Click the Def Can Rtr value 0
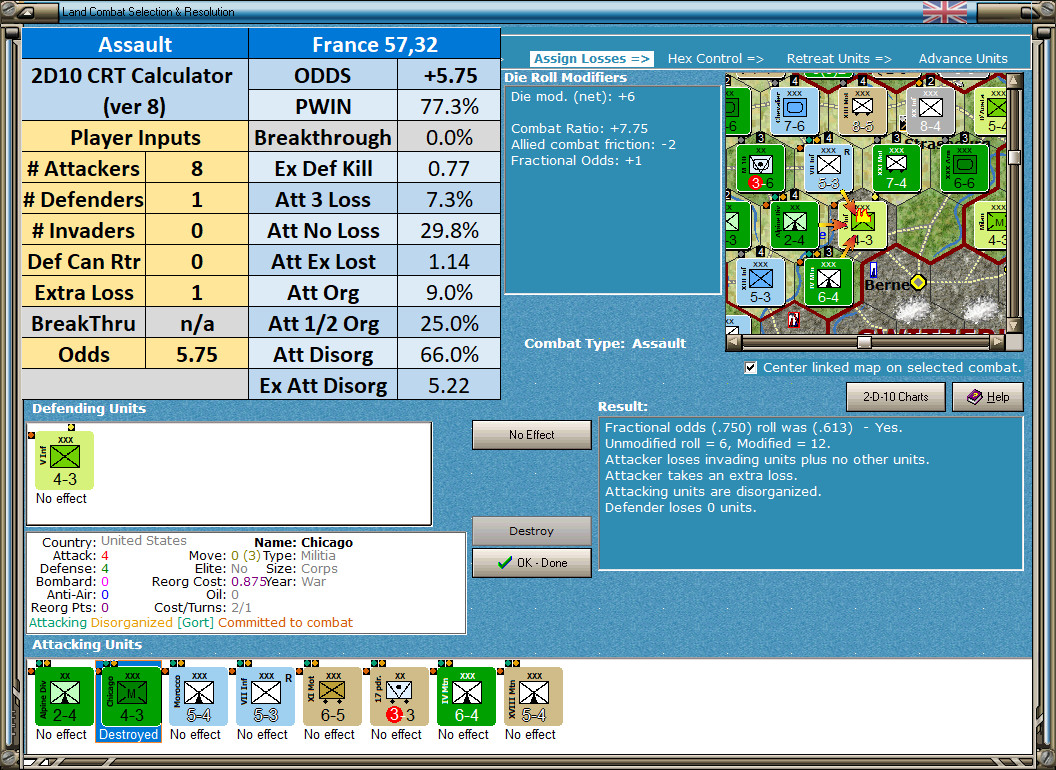This screenshot has height=770, width=1056. [x=197, y=261]
